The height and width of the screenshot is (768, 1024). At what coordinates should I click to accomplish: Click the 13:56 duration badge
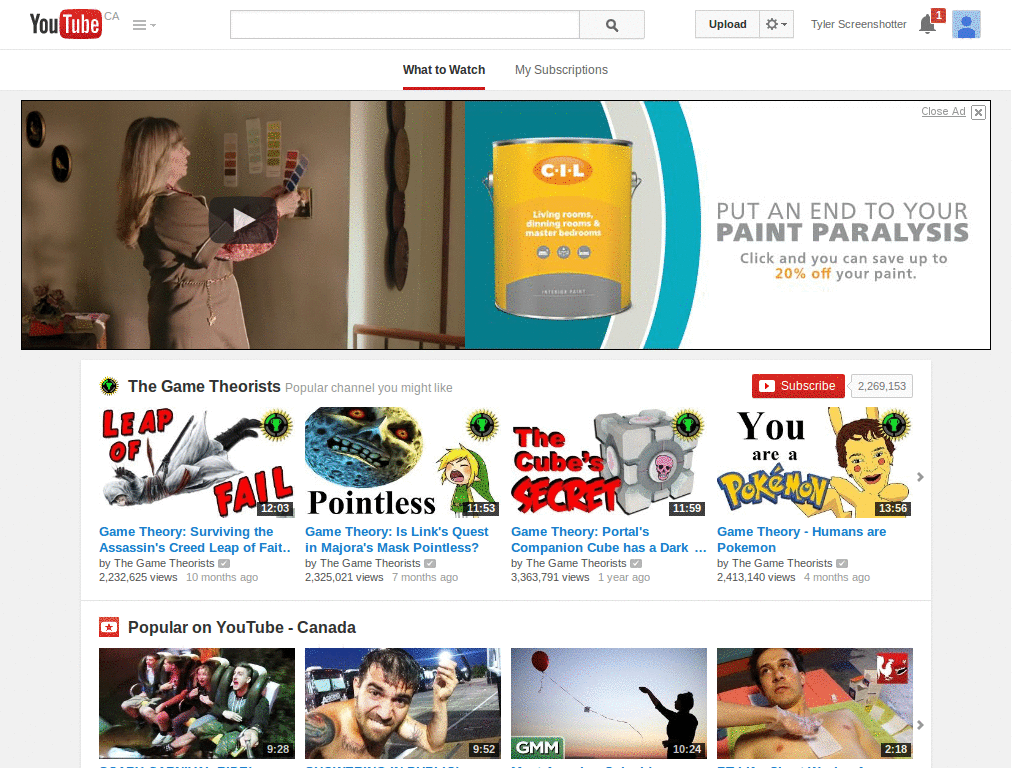click(893, 508)
